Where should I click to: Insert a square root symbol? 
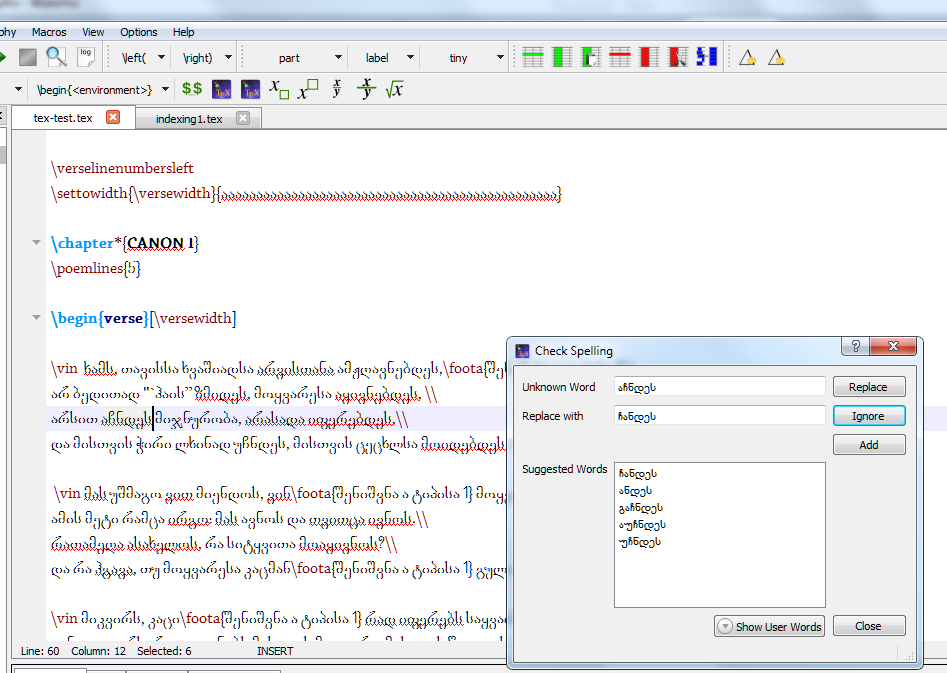pyautogui.click(x=394, y=89)
